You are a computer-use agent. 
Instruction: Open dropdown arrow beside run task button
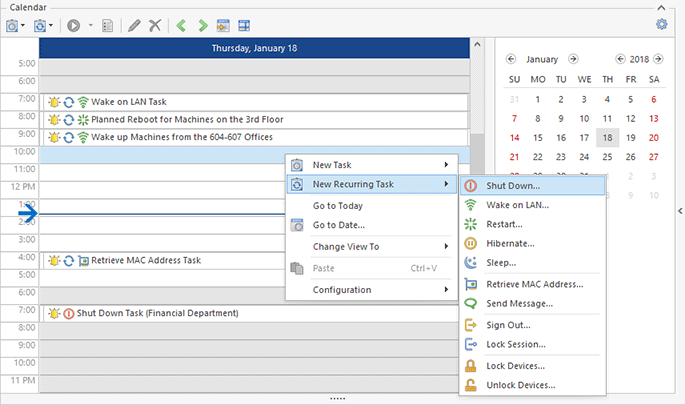click(91, 25)
